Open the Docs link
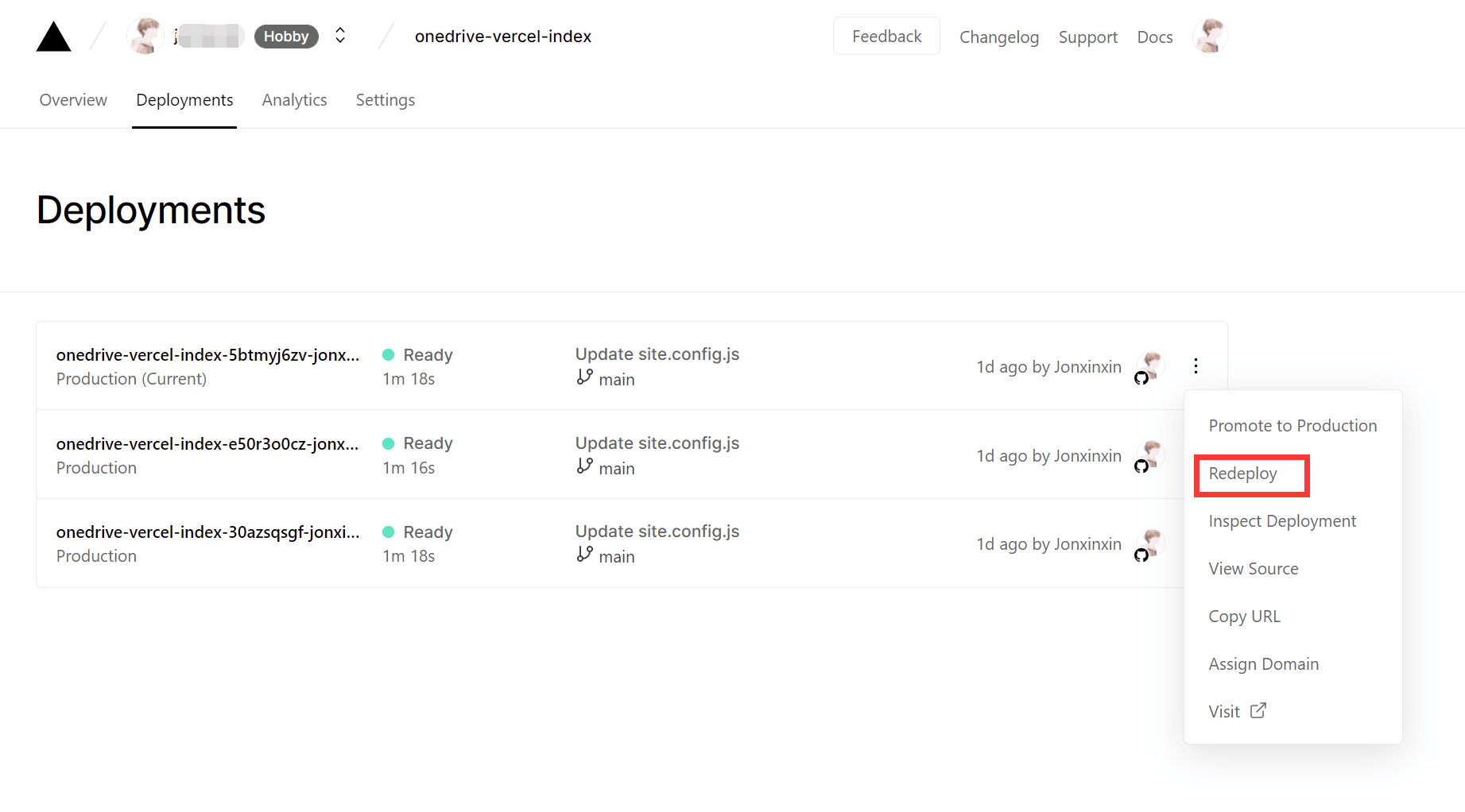1465x812 pixels. point(1155,37)
